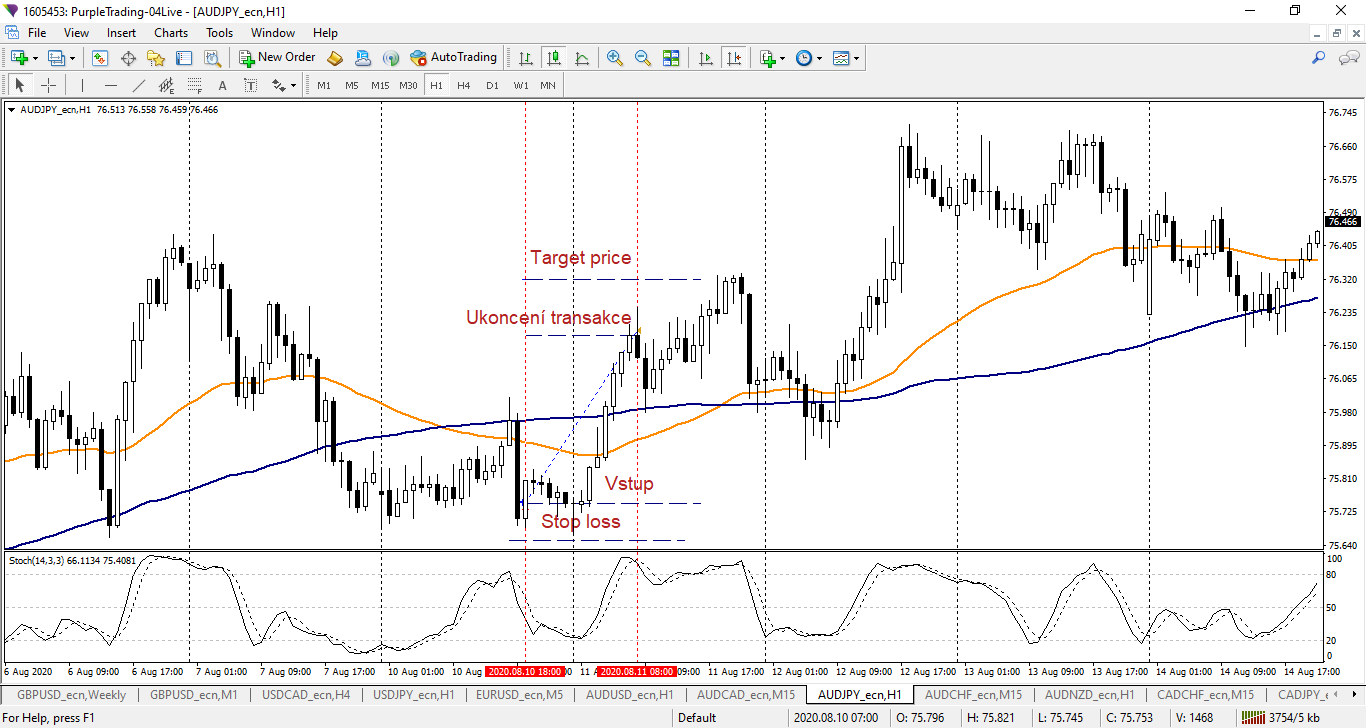Tile chart windows with the grid icon

(x=670, y=58)
